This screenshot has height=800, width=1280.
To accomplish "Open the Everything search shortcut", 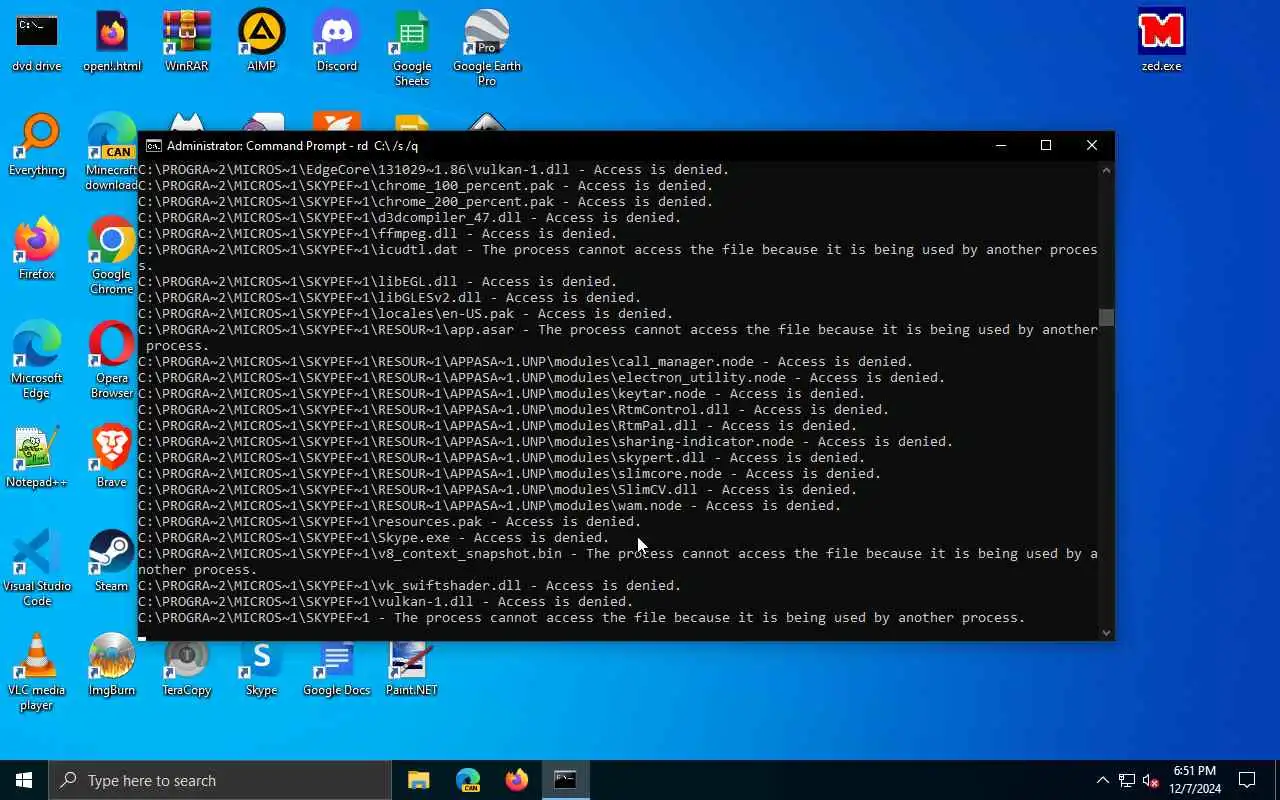I will tap(37, 146).
